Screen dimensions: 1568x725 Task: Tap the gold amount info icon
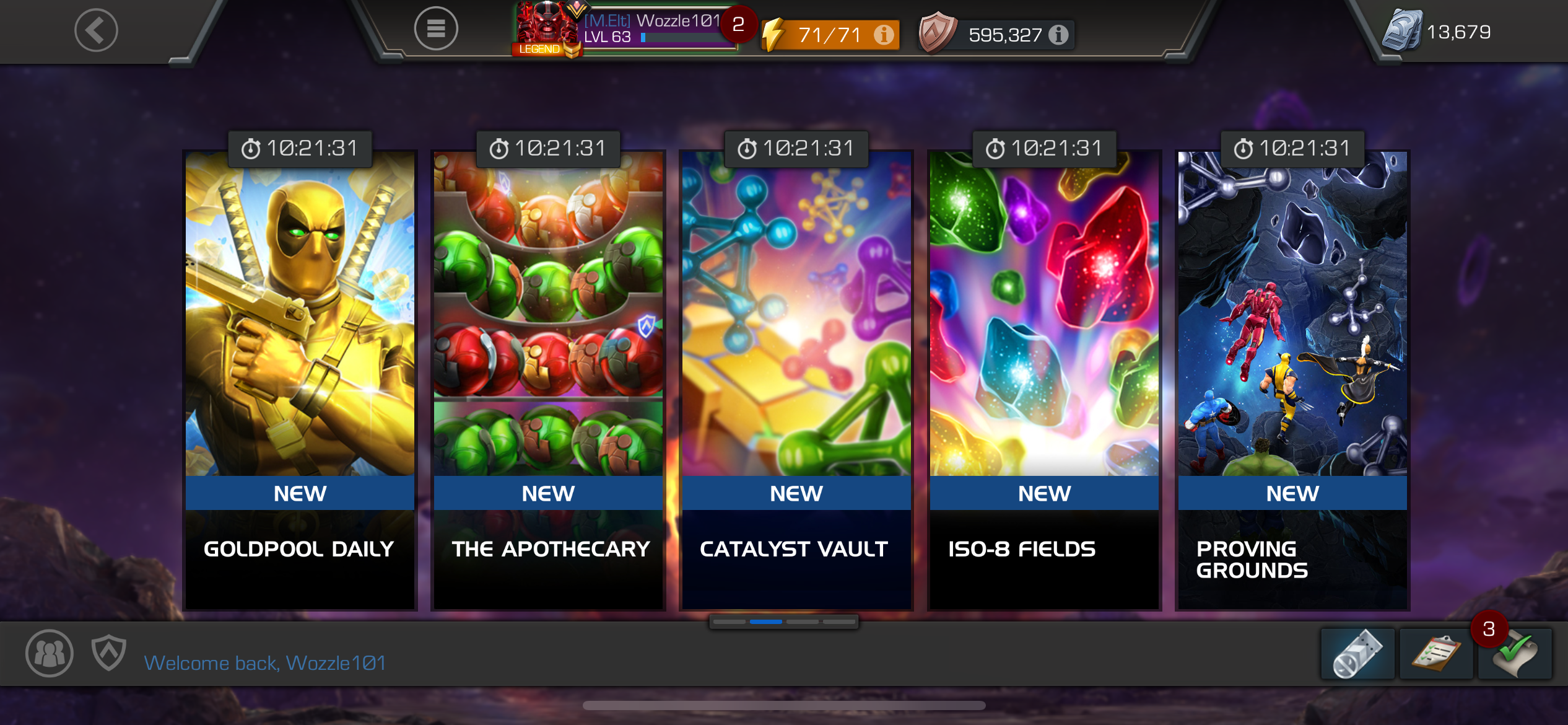1058,35
